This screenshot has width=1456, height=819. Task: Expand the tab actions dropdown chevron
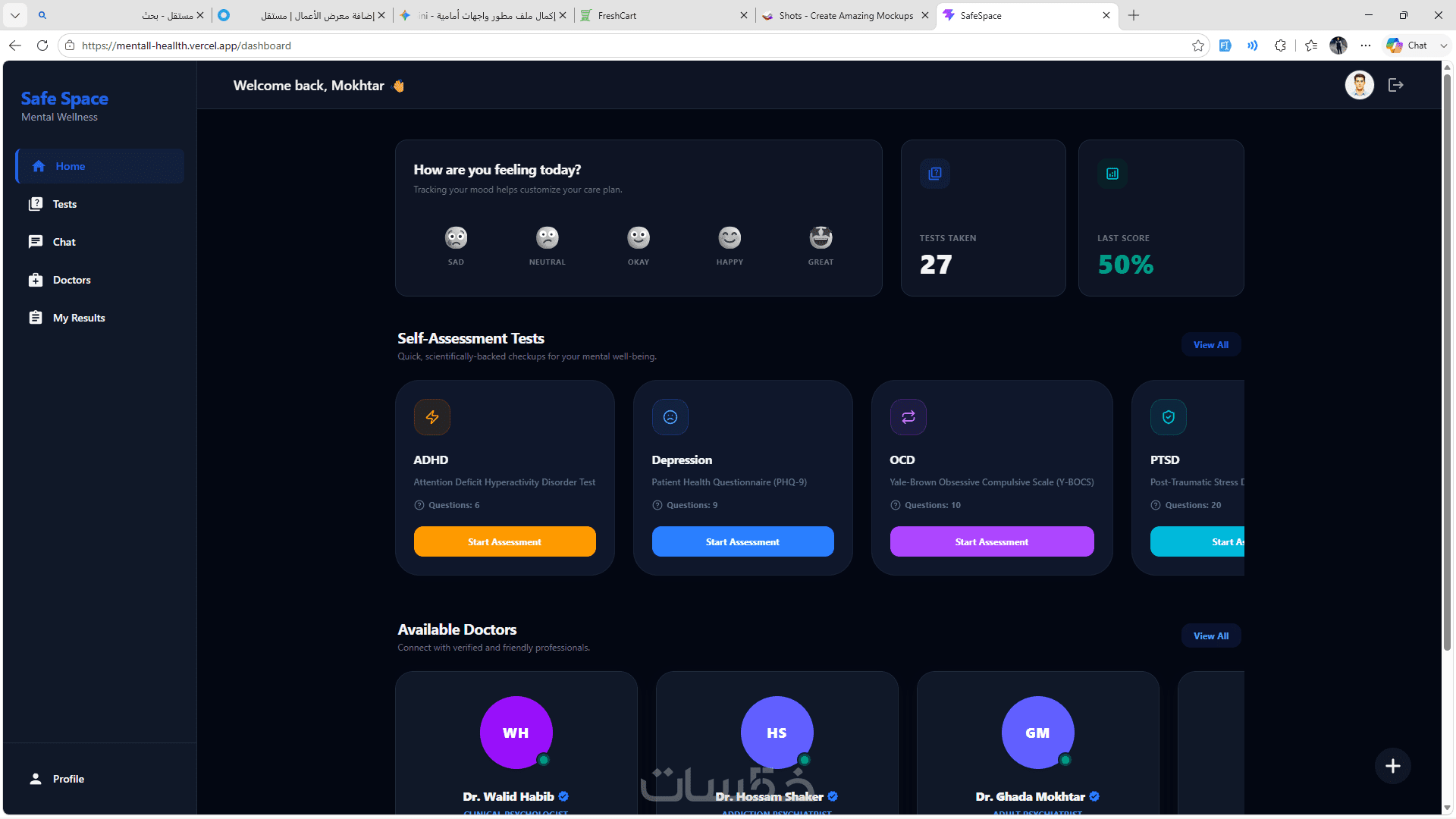pos(15,15)
